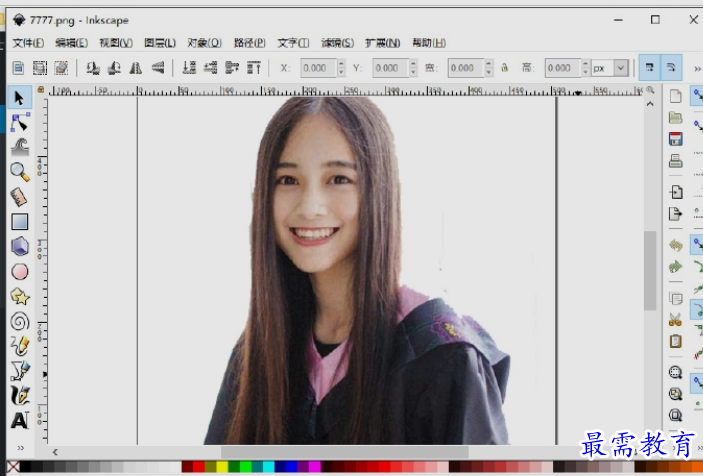Select the Spiral tool
The image size is (703, 476).
(x=20, y=321)
